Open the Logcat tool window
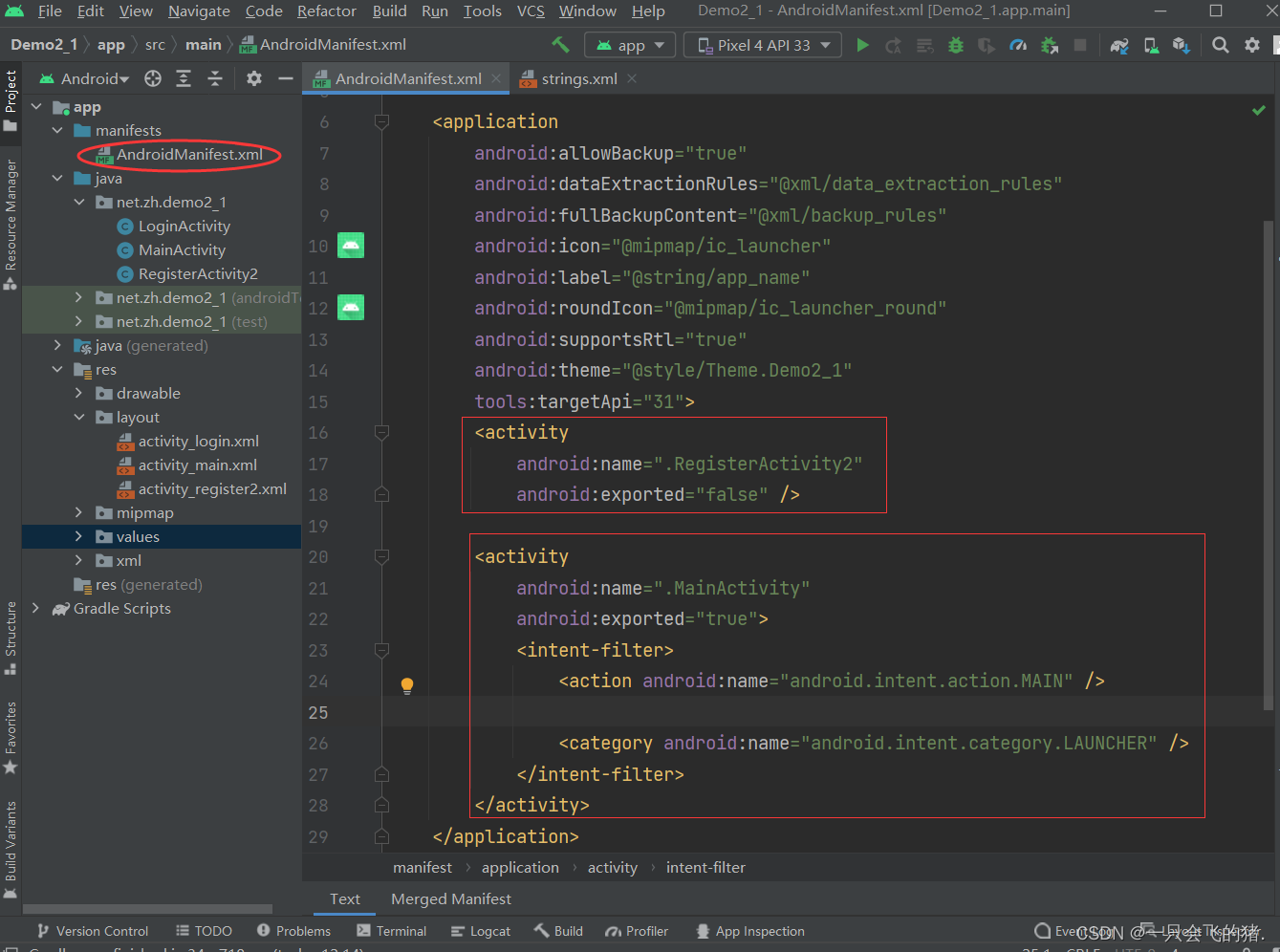This screenshot has width=1280, height=952. [481, 931]
